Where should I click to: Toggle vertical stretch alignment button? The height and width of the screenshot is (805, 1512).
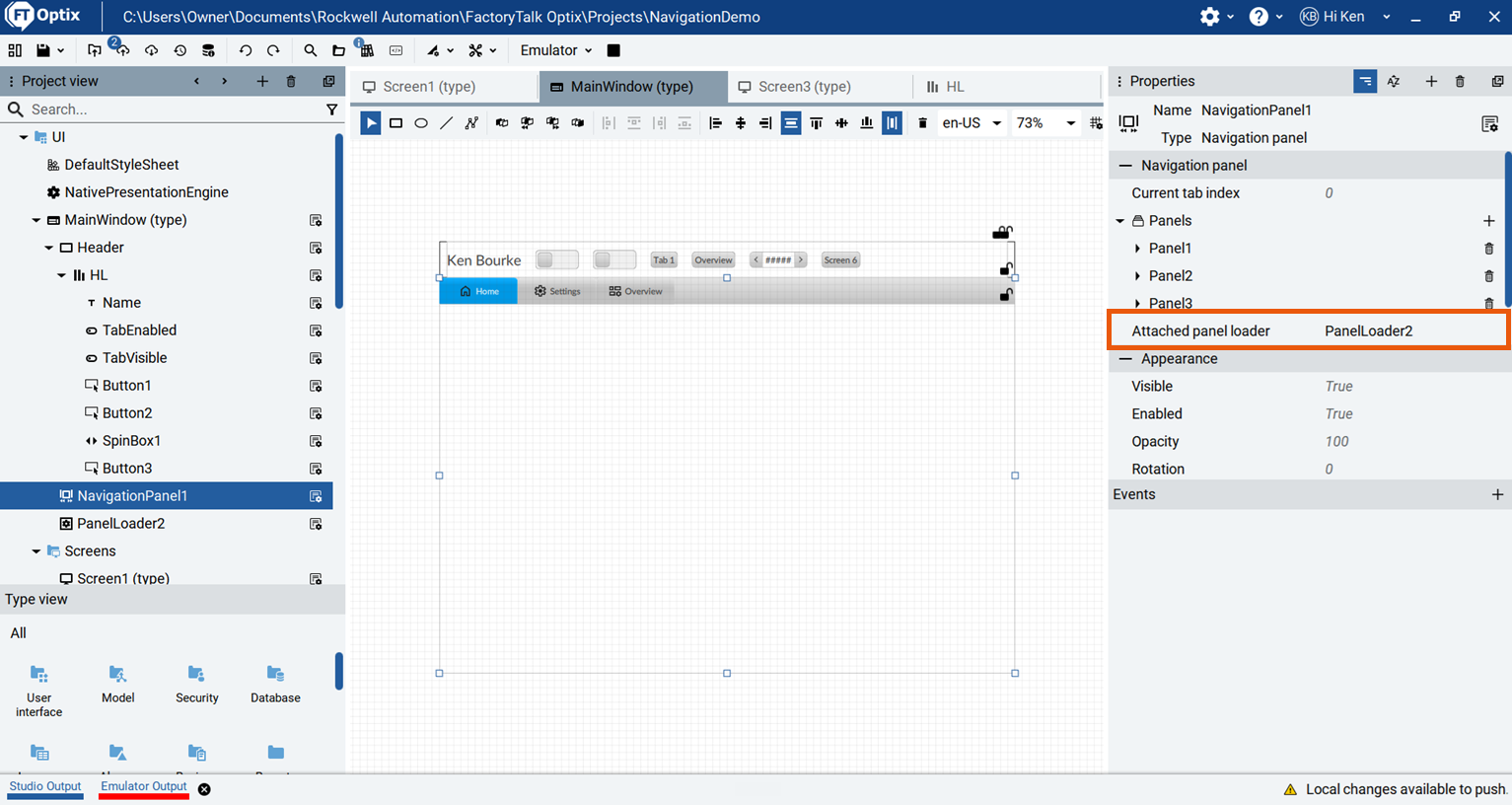pos(892,123)
